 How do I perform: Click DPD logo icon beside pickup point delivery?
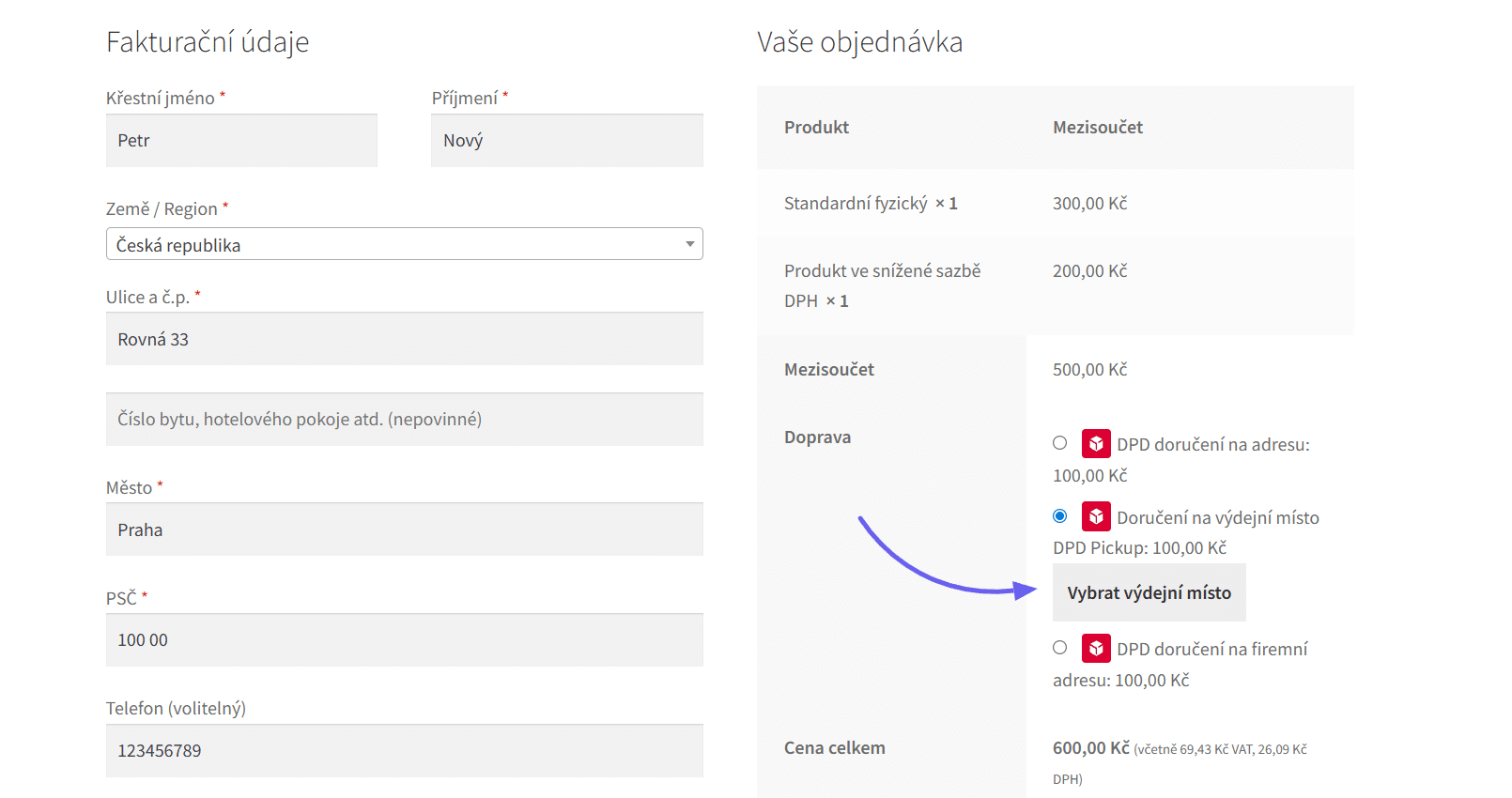[x=1095, y=516]
